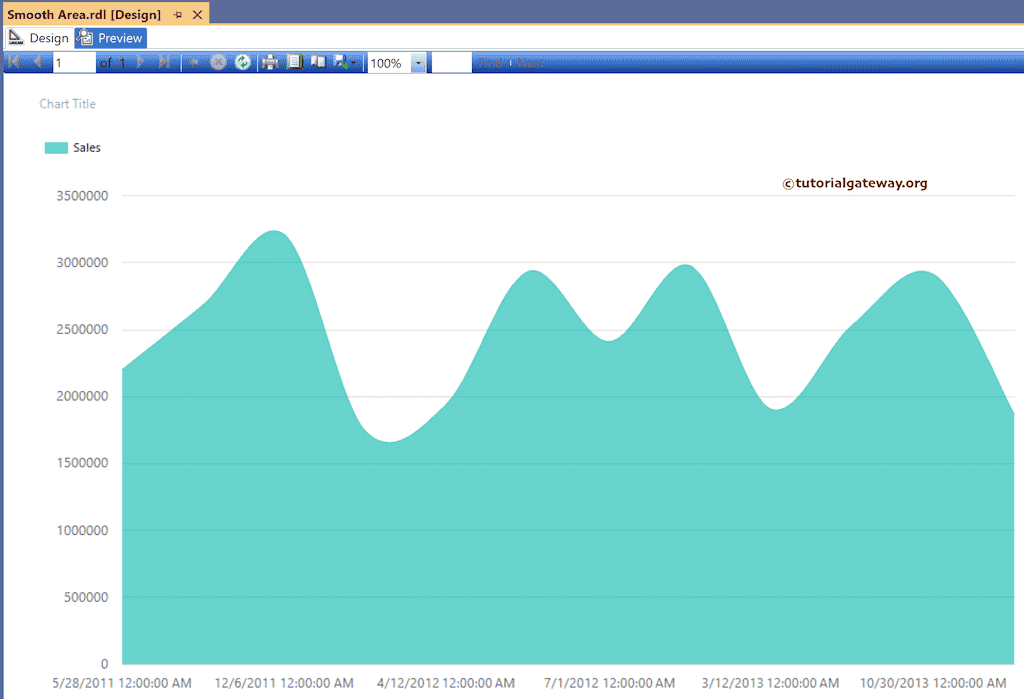Switch to the Design tab
This screenshot has height=699, width=1024.
[39, 38]
